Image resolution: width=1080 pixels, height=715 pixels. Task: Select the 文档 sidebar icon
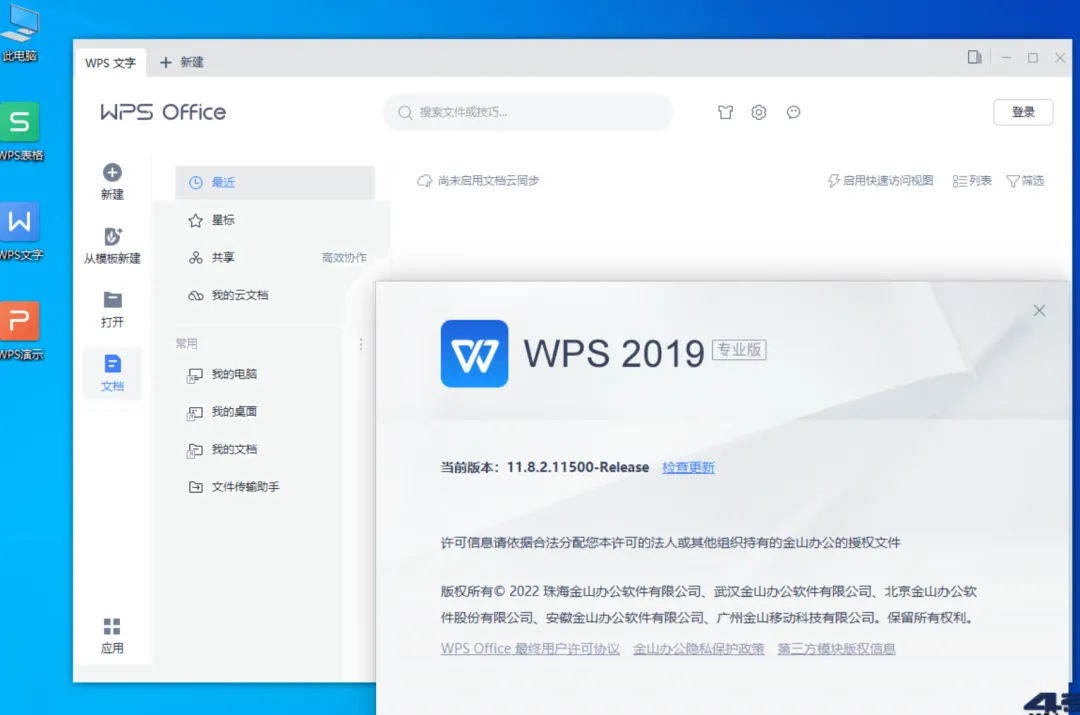[112, 373]
